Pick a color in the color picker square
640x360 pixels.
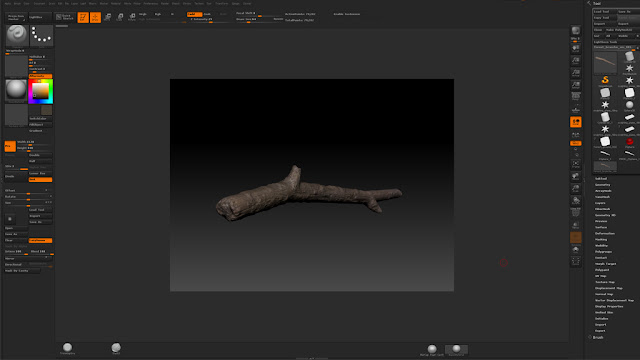[40, 91]
